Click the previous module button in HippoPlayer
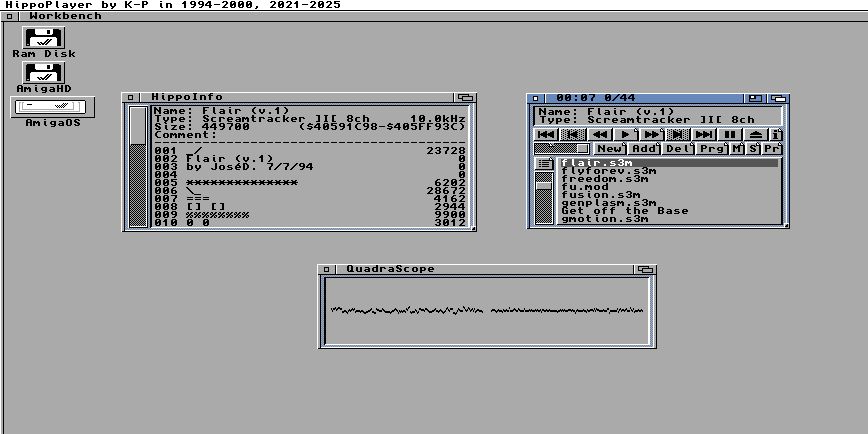 click(546, 135)
